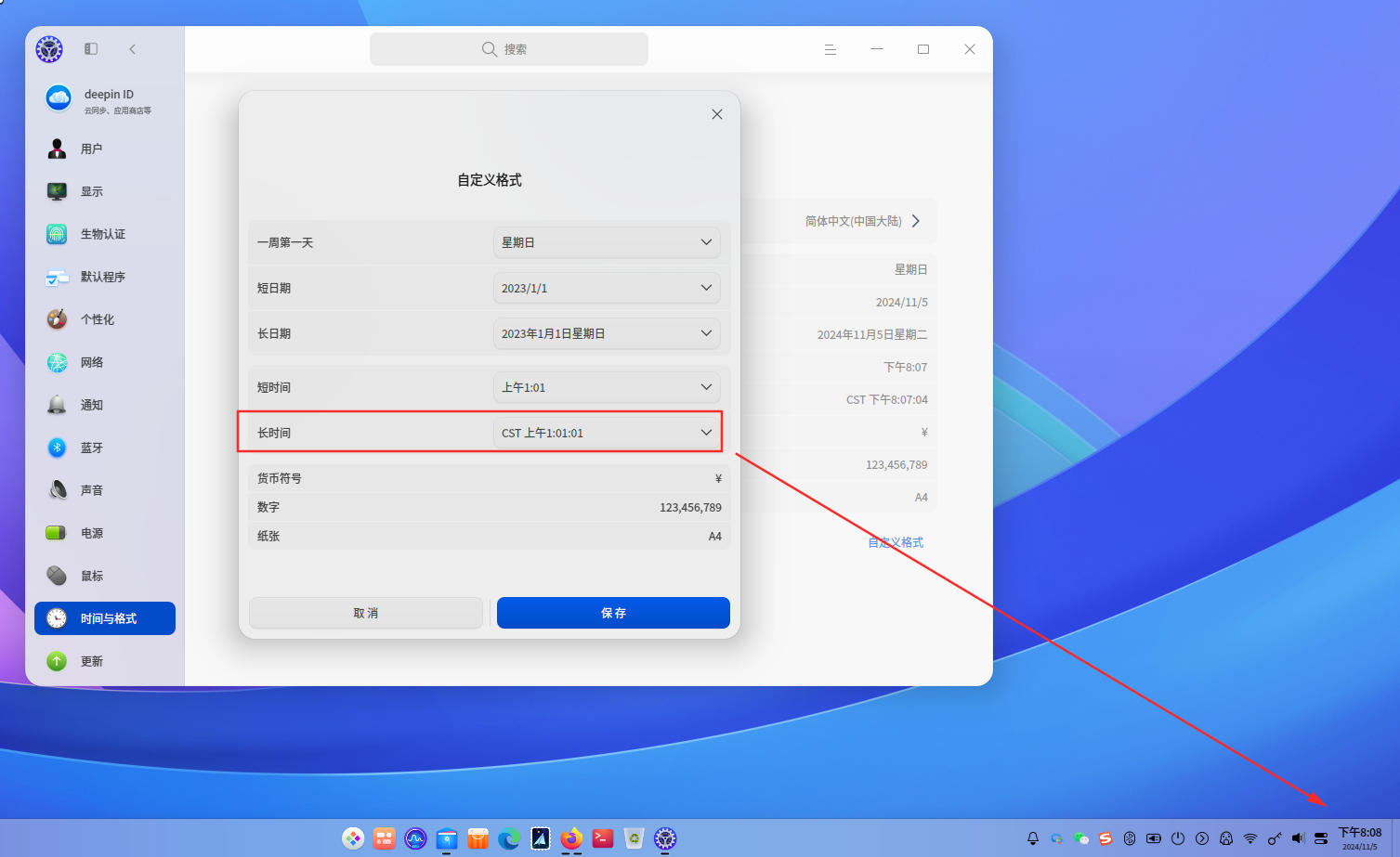Image resolution: width=1400 pixels, height=857 pixels.
Task: Open the 网络 network settings
Action: tap(105, 362)
